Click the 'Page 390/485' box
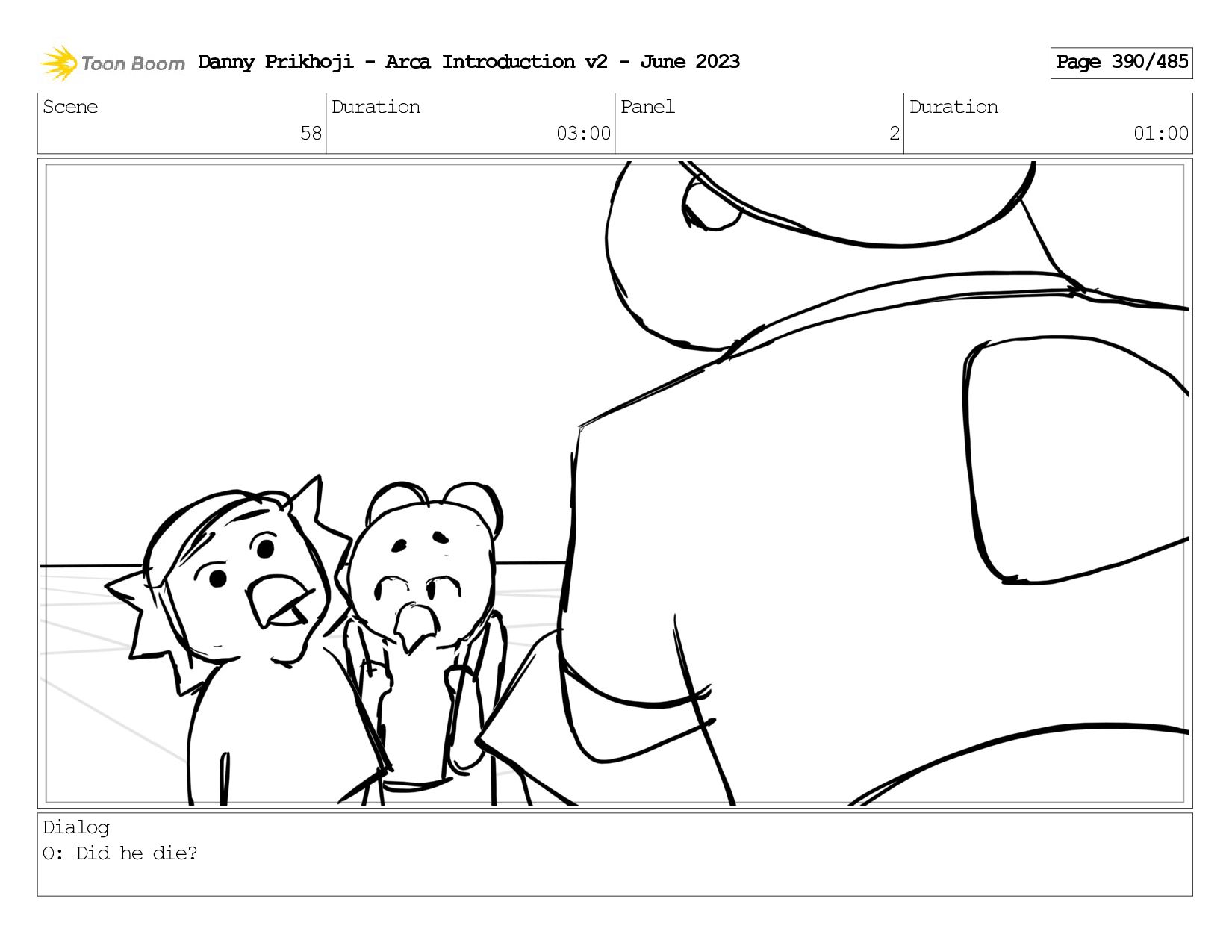1232x952 pixels. tap(1121, 63)
